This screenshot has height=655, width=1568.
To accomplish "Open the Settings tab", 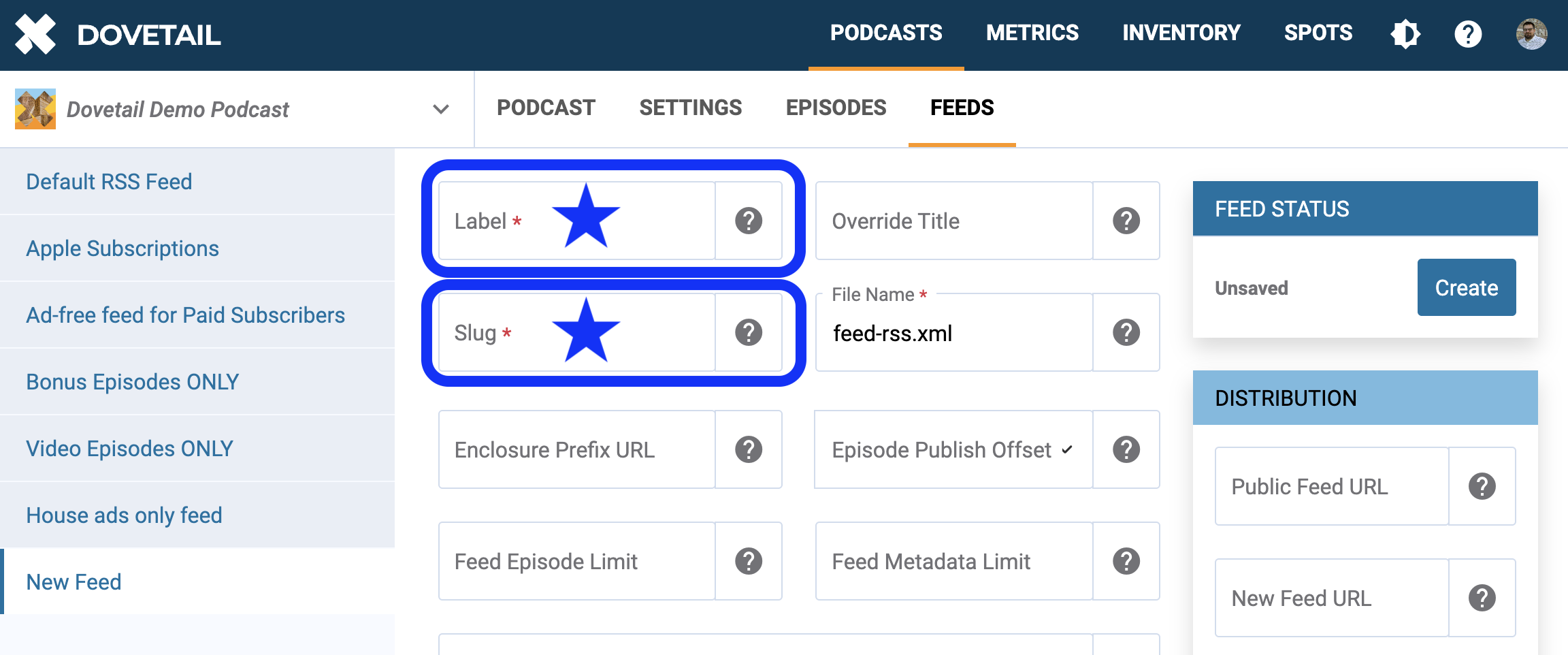I will coord(690,108).
